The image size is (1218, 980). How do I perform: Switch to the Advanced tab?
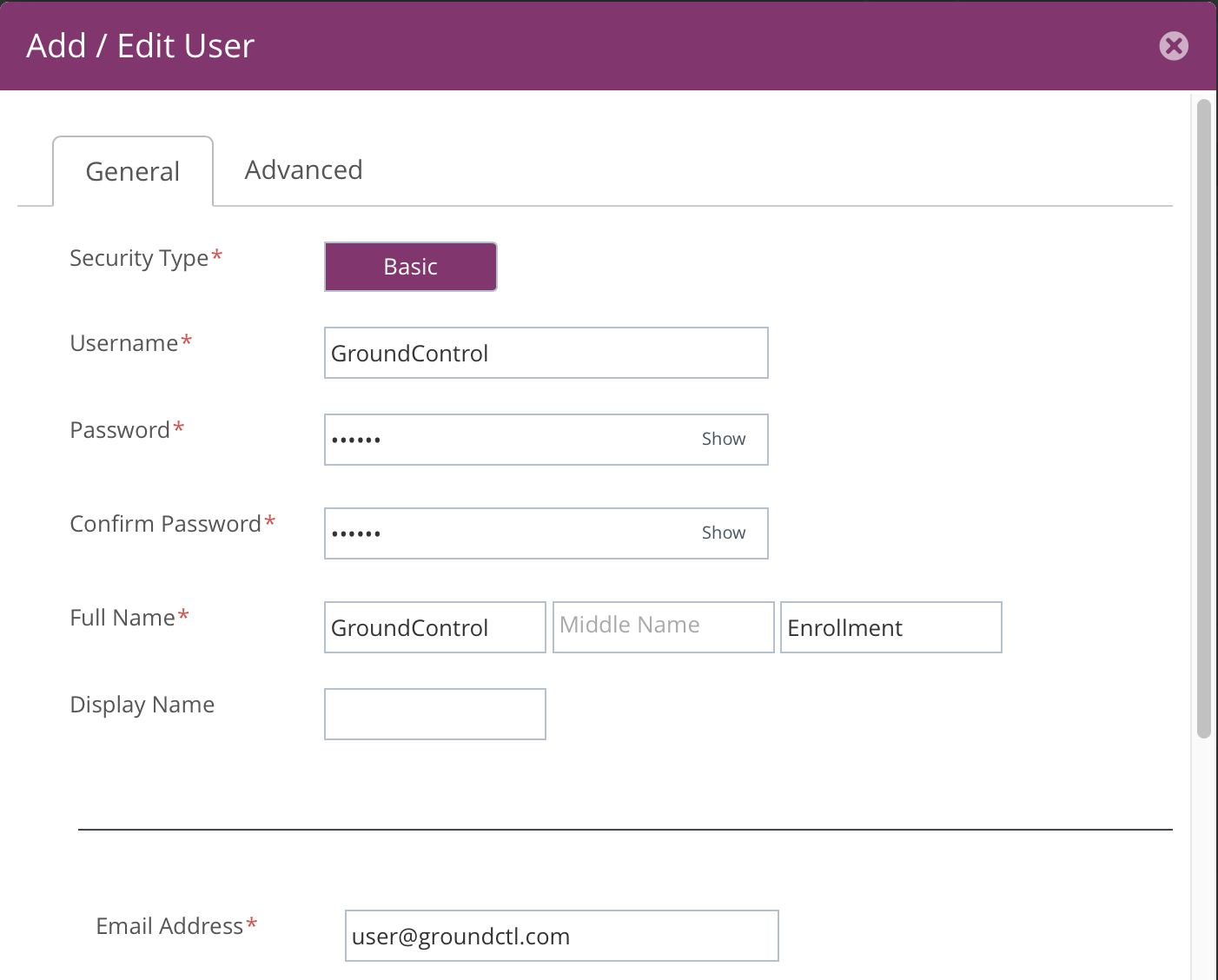point(303,170)
